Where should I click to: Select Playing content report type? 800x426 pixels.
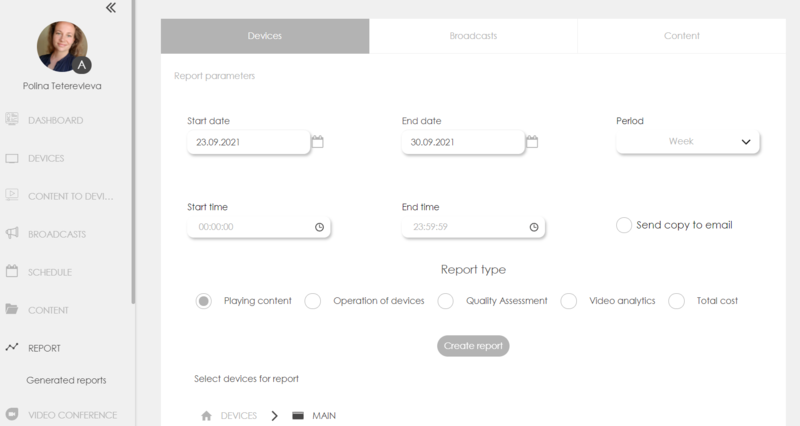[x=205, y=301]
